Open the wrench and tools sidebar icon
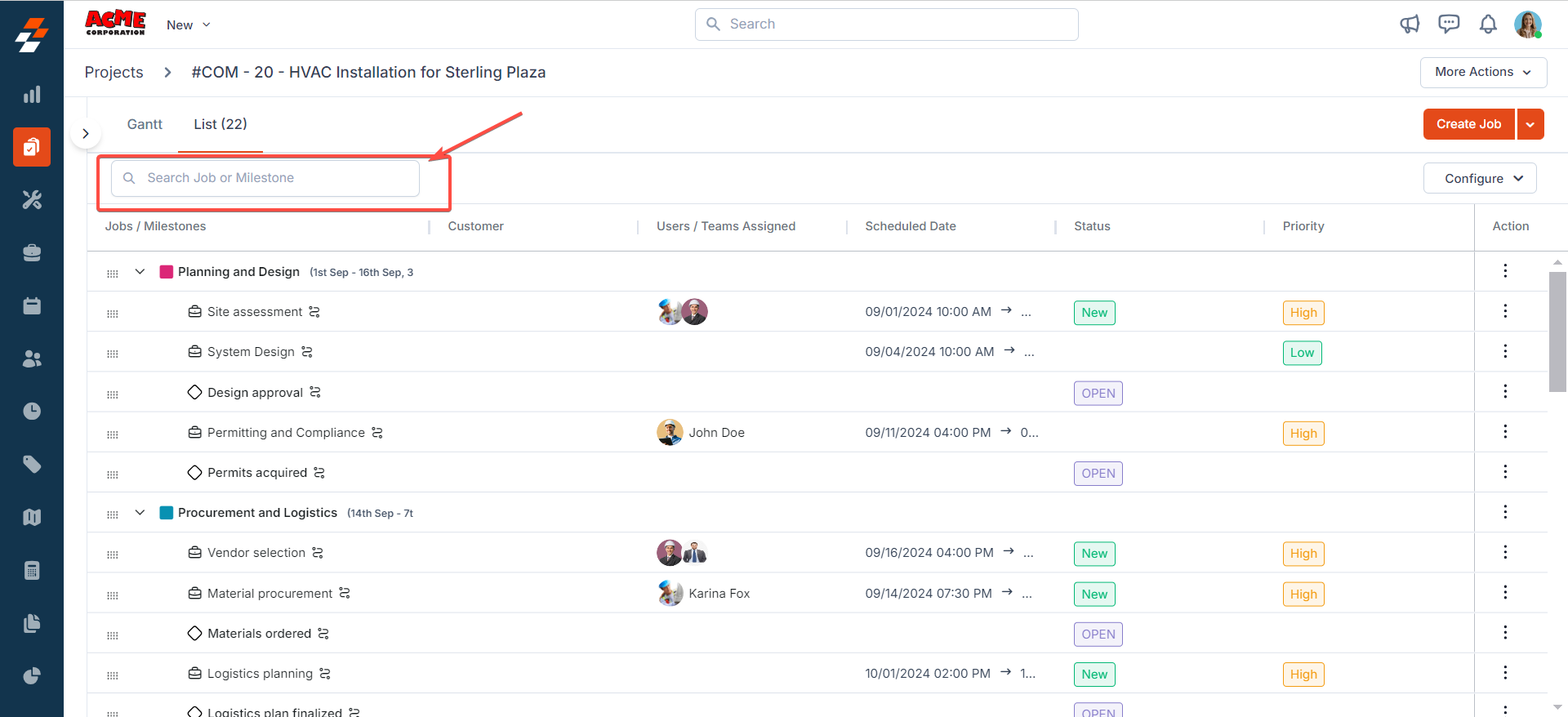Image resolution: width=1568 pixels, height=717 pixels. coord(32,200)
